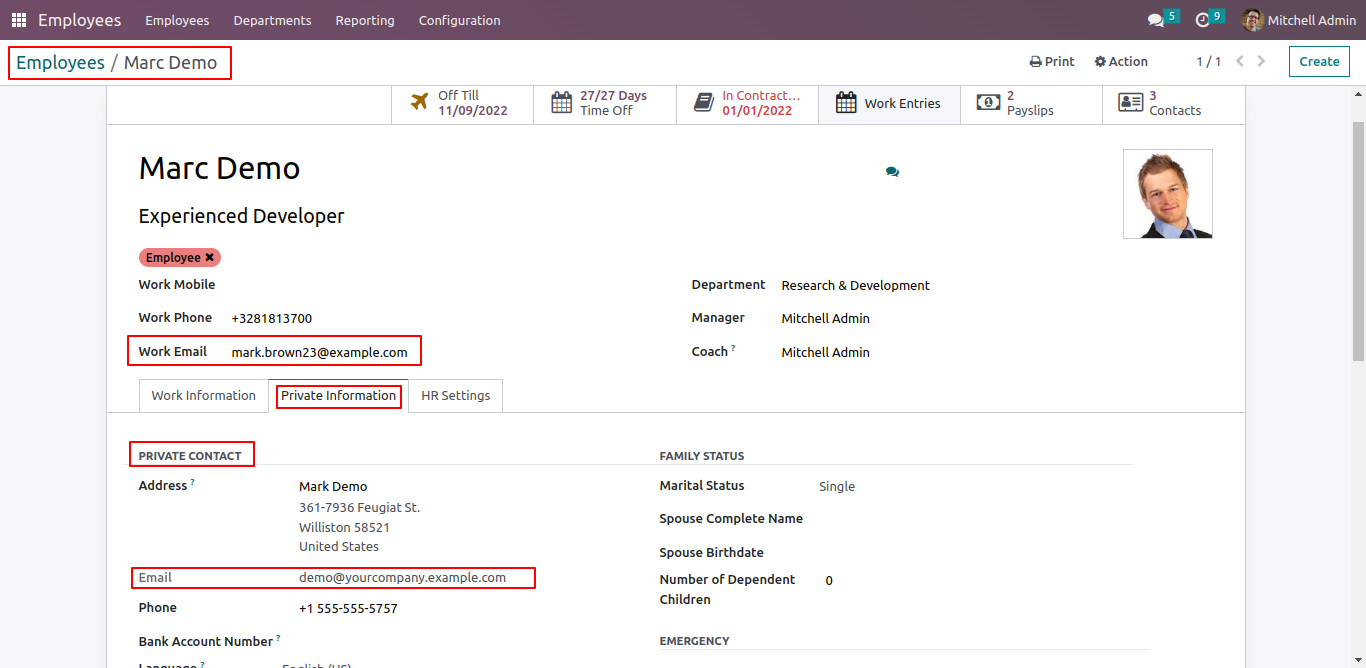Click the book icon for In Contract
This screenshot has height=668, width=1366.
[704, 102]
